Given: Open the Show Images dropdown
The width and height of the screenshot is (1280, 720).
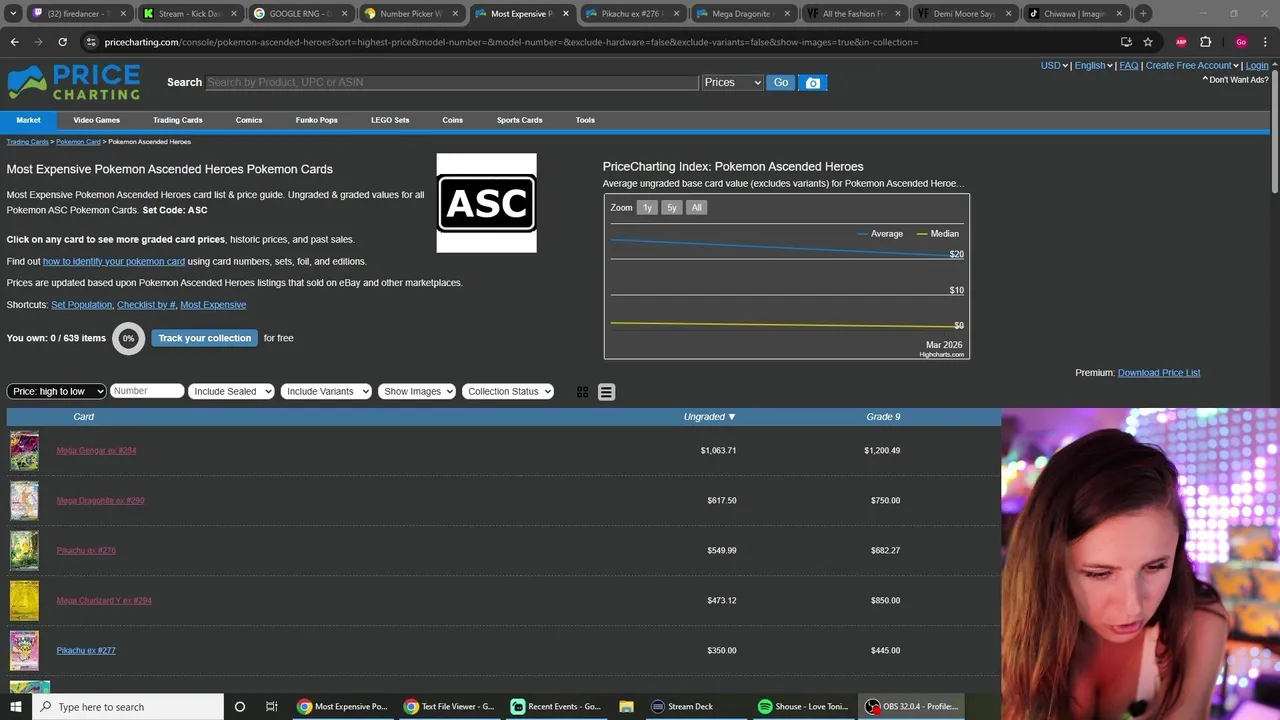Looking at the screenshot, I should [417, 391].
